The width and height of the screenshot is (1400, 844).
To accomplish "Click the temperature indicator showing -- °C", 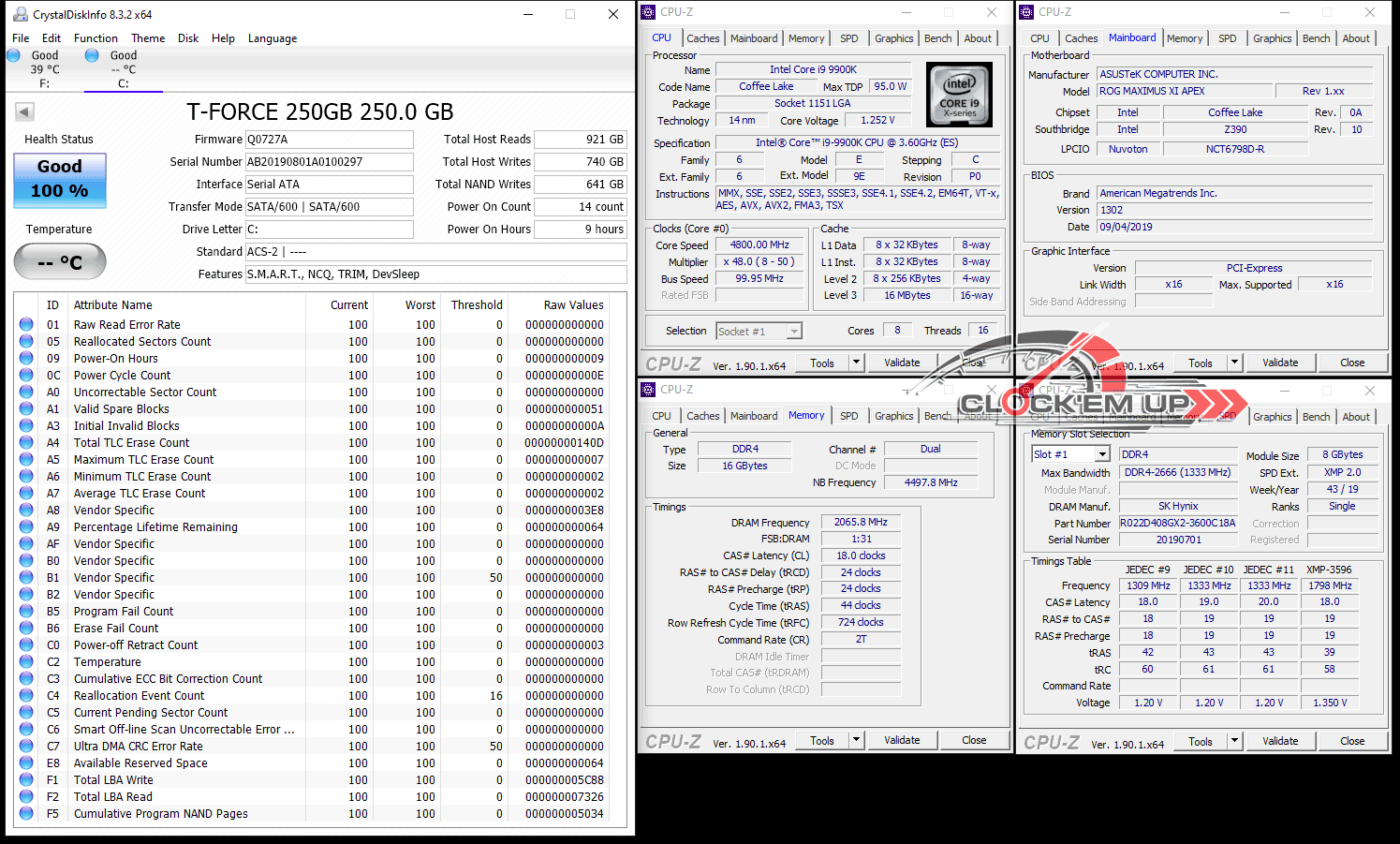I will click(60, 262).
